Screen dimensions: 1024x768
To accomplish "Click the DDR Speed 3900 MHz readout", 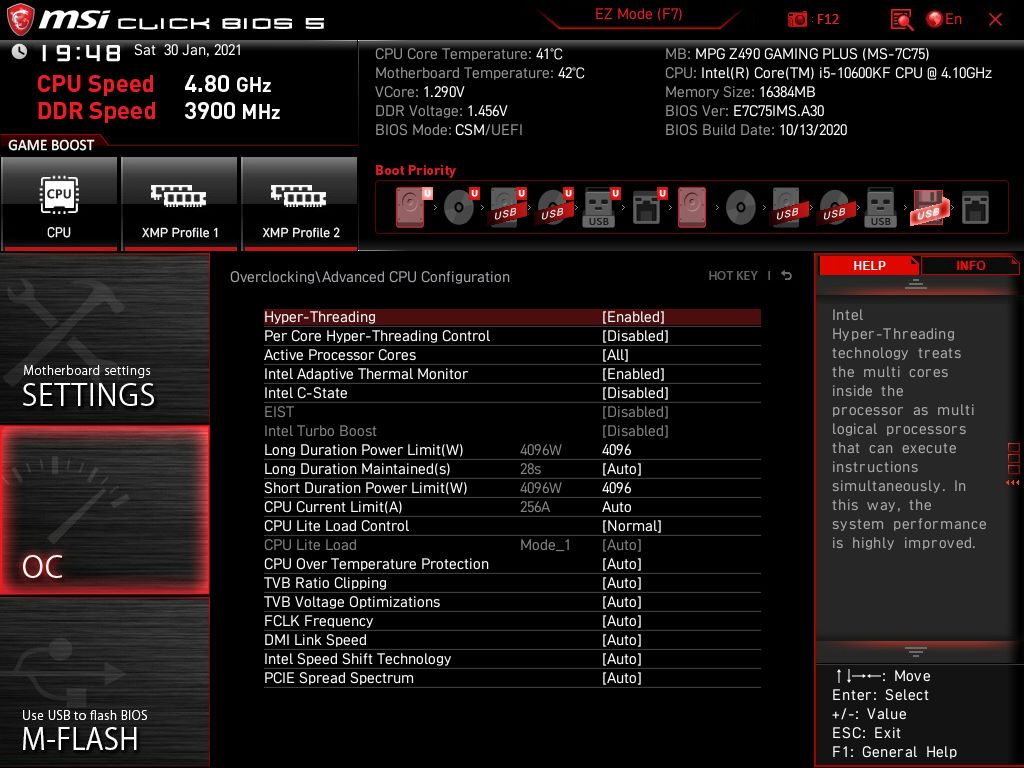I will tap(159, 111).
